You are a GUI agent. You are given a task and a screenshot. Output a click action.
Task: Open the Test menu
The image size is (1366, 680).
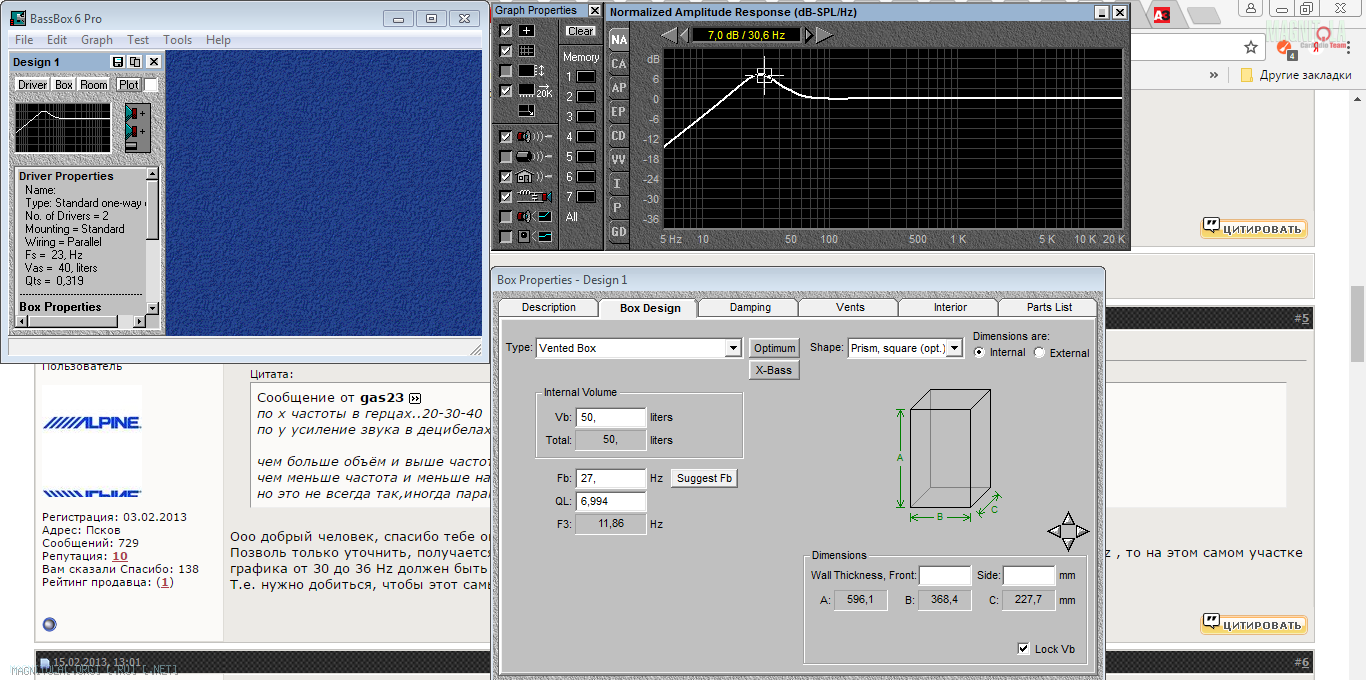(x=138, y=40)
